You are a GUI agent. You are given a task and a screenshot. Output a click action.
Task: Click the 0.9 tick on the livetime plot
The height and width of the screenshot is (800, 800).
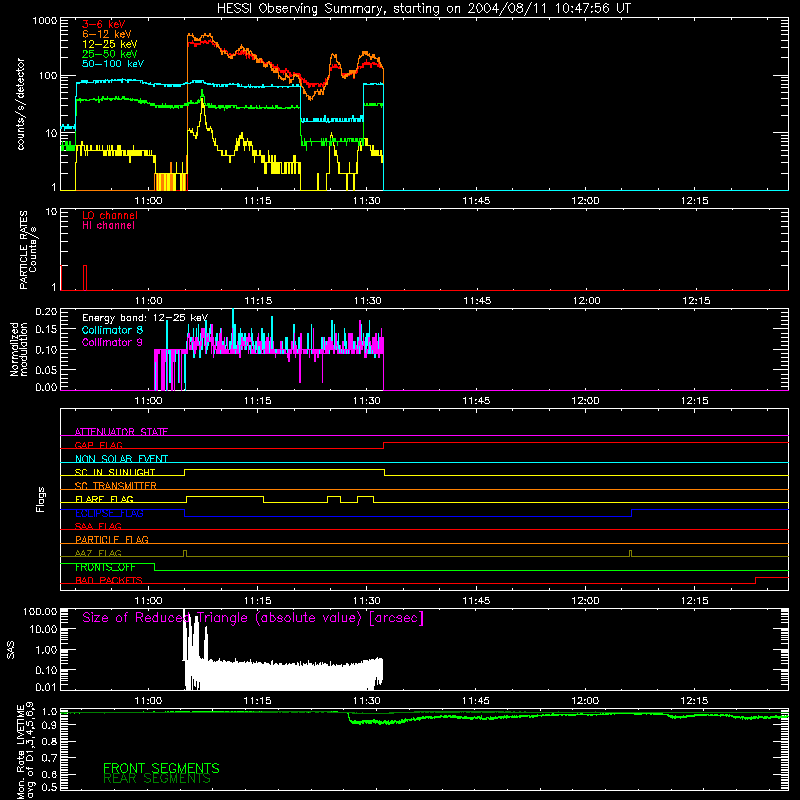point(49,726)
